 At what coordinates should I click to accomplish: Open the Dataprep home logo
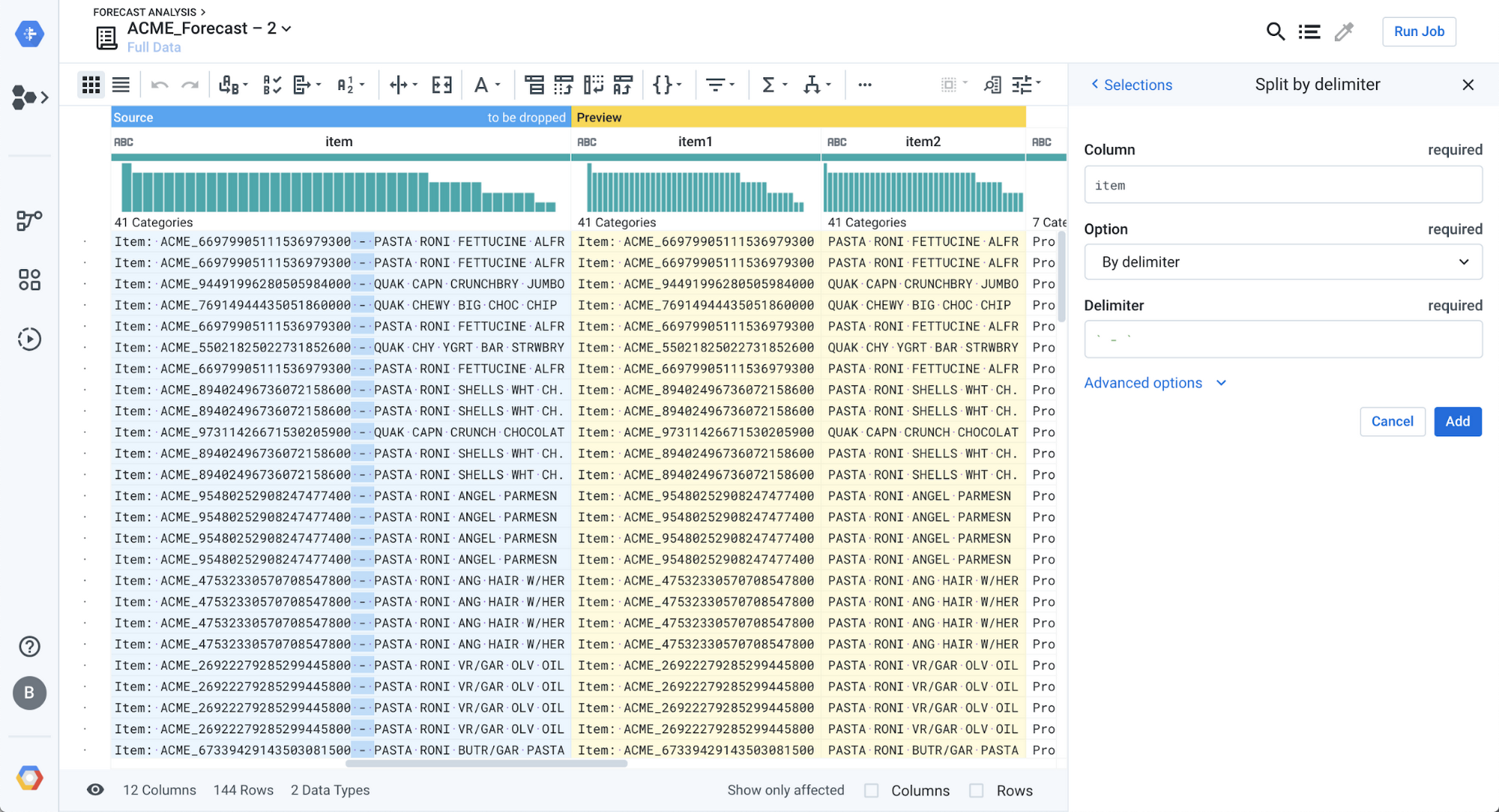pos(29,34)
